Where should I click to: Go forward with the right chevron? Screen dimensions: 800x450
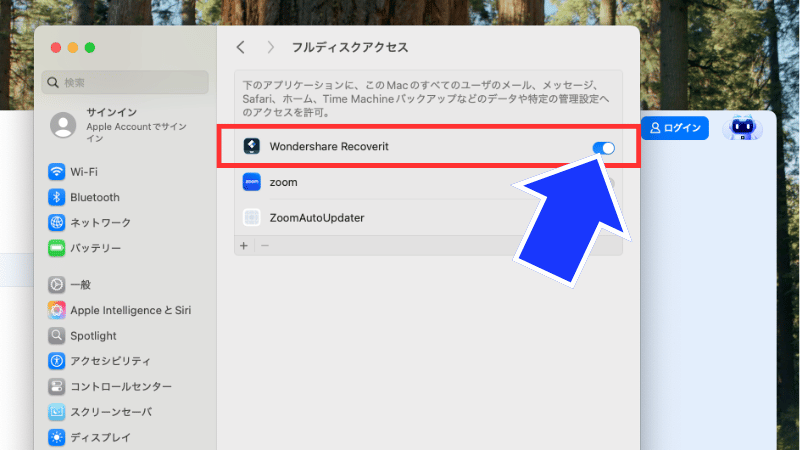[270, 47]
